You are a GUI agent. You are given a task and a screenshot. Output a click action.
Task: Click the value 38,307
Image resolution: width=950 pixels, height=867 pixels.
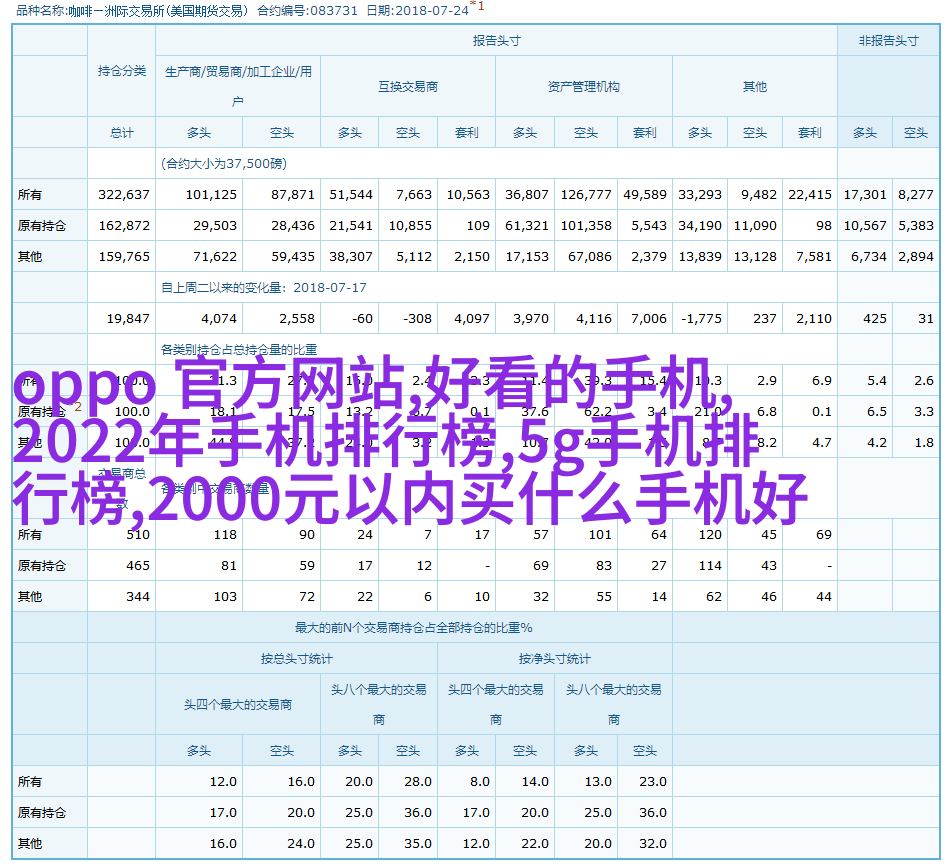(x=351, y=256)
